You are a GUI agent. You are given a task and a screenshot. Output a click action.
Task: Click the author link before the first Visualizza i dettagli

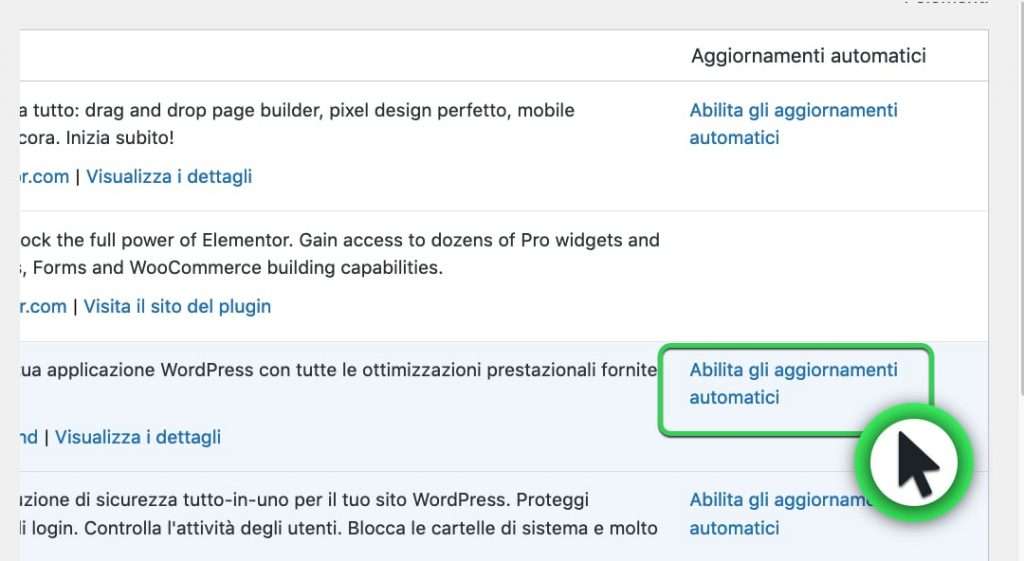[44, 177]
